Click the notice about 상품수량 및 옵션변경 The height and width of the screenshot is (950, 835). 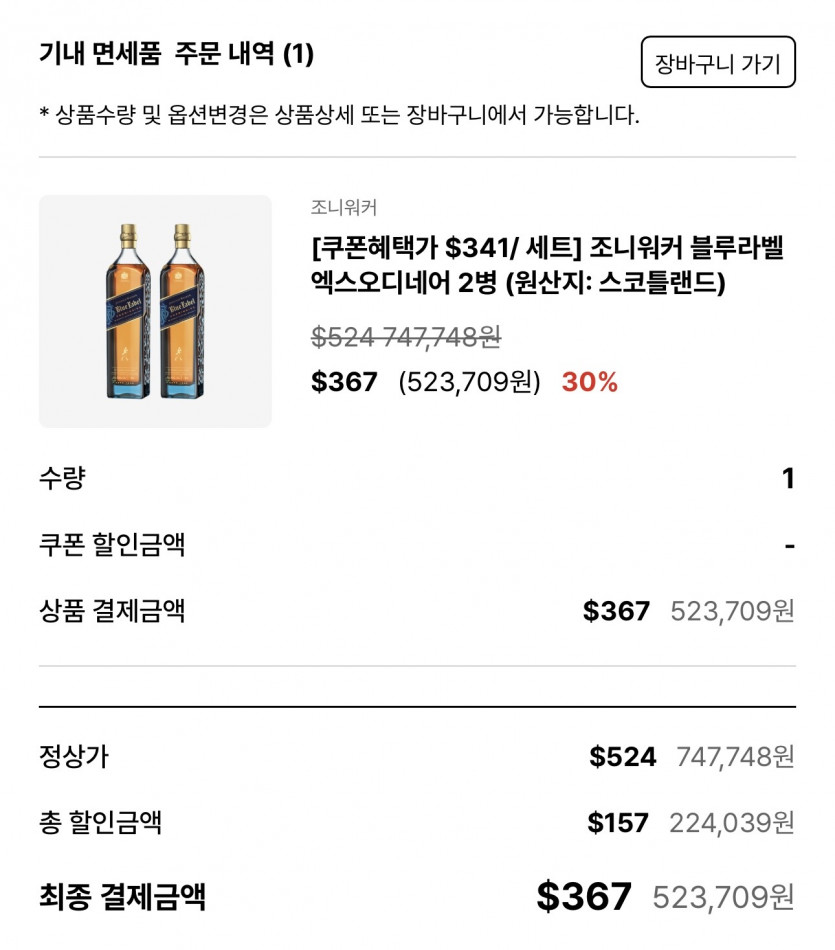[339, 115]
